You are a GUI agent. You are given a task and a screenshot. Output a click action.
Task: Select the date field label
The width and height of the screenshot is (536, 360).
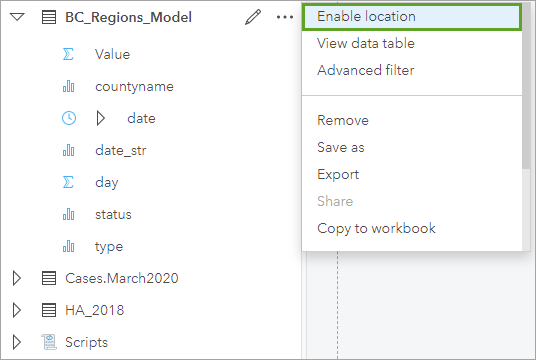[x=141, y=118]
